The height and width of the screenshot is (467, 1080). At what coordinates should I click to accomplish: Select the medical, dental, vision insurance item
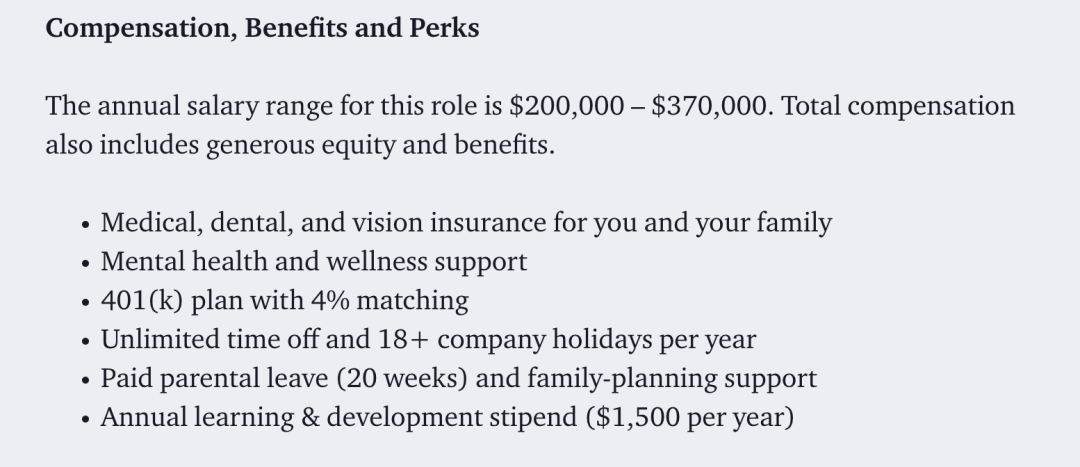(x=466, y=223)
